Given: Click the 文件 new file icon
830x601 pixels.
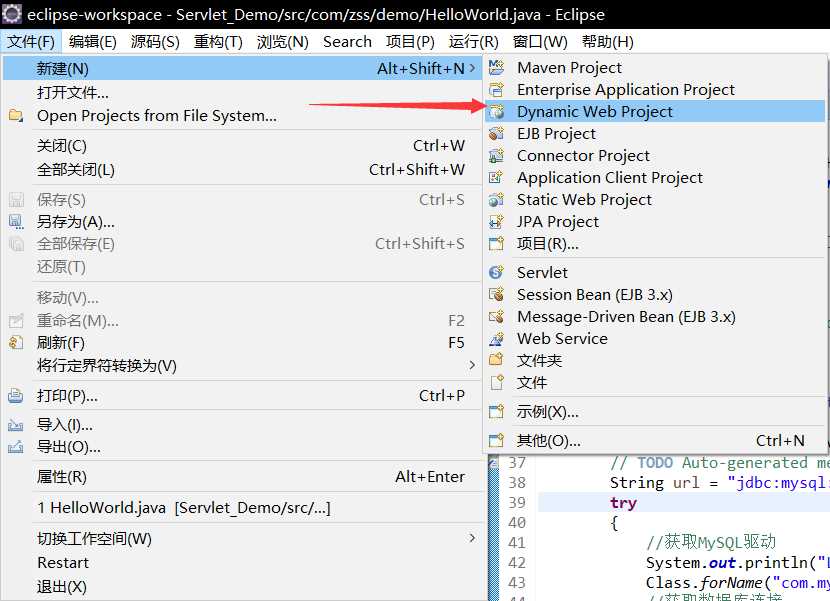Looking at the screenshot, I should click(x=496, y=382).
